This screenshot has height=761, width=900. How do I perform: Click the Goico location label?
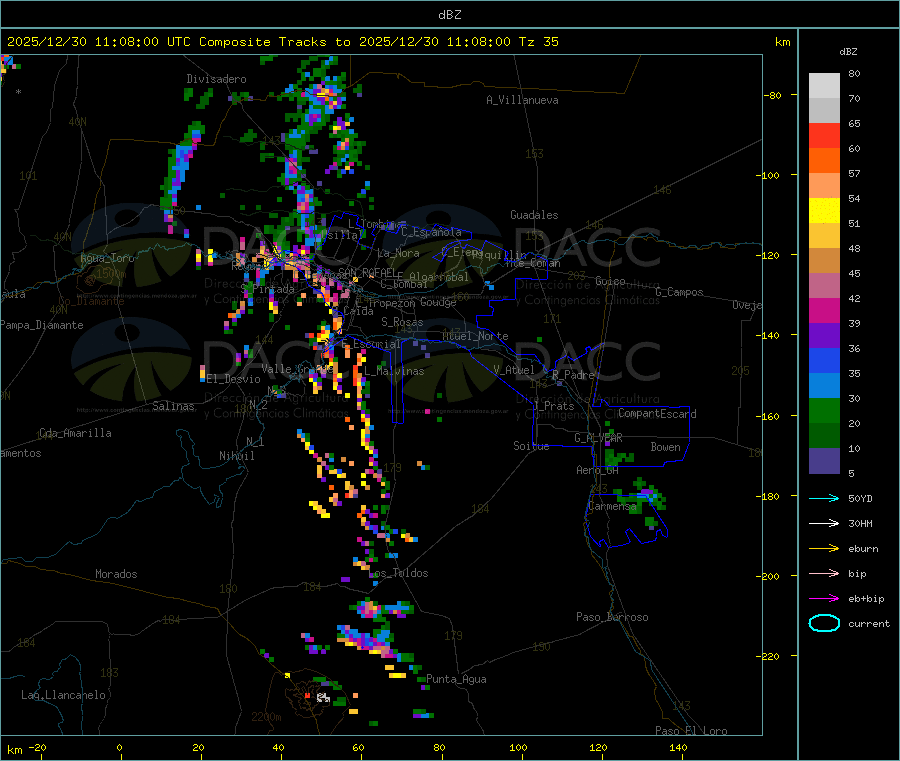pyautogui.click(x=610, y=281)
